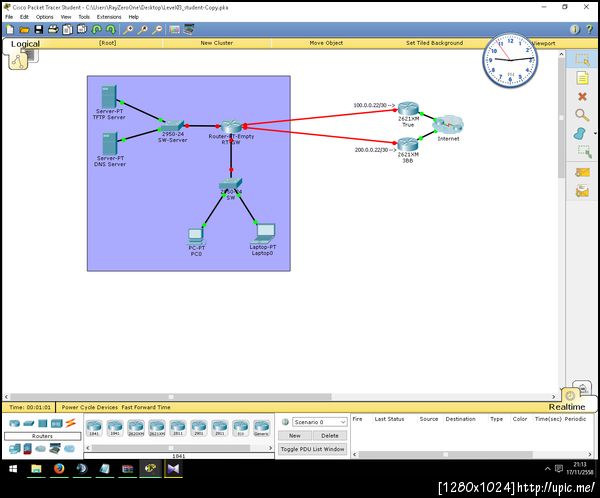The width and height of the screenshot is (600, 498).
Task: Select the Draw Polygon shape tool
Action: (x=580, y=134)
